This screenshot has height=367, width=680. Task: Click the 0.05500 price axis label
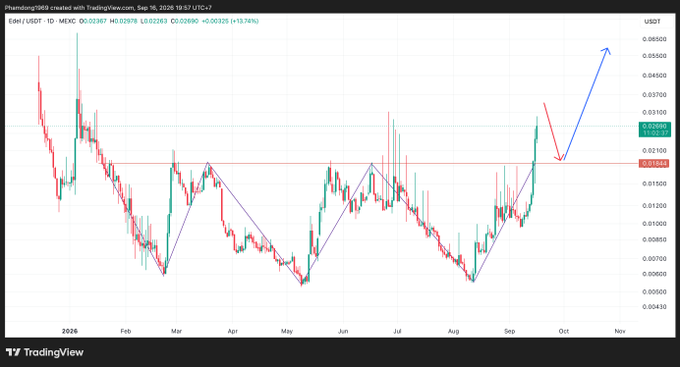(x=654, y=56)
